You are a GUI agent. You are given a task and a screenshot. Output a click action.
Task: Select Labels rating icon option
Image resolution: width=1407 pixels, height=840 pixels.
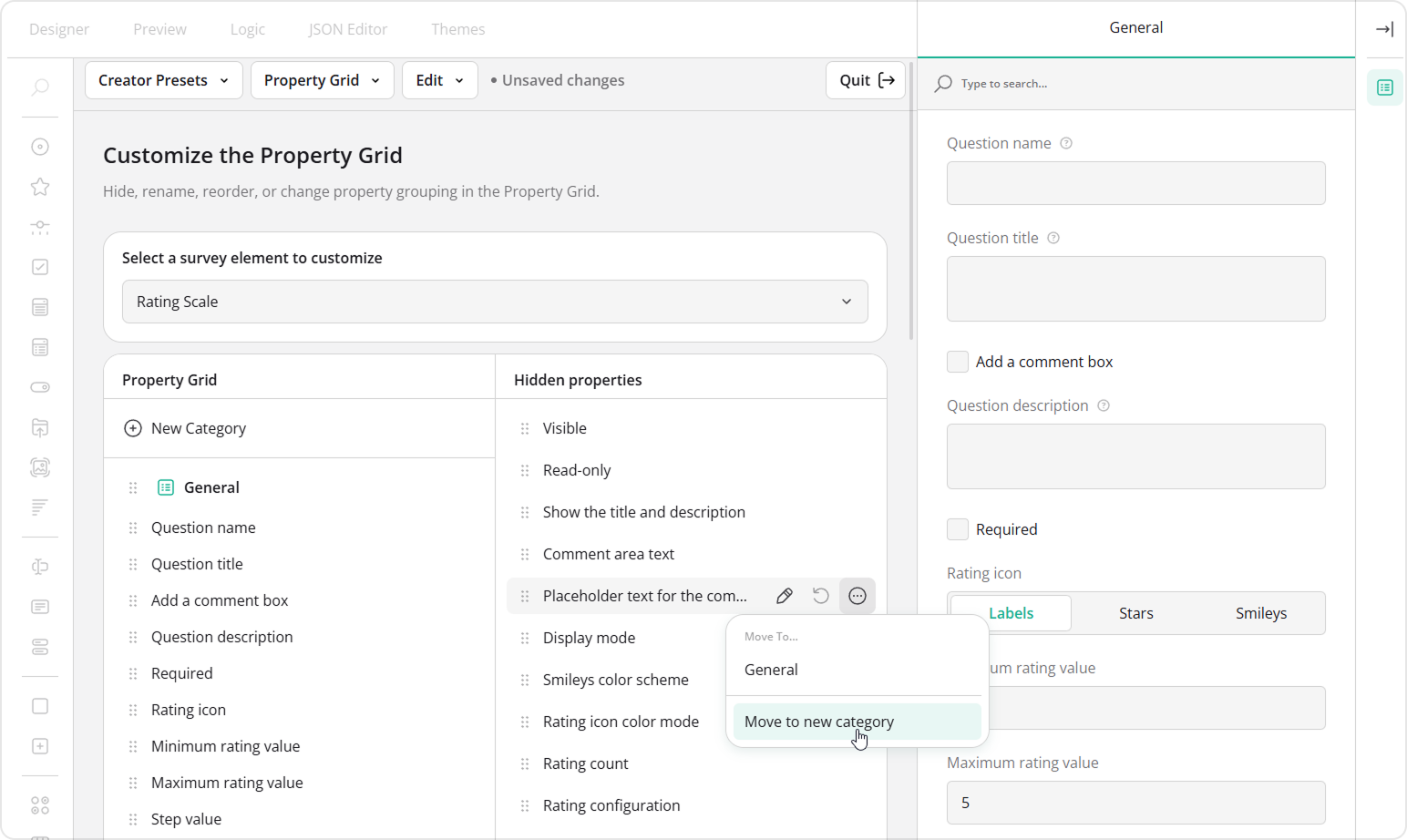tap(1012, 613)
